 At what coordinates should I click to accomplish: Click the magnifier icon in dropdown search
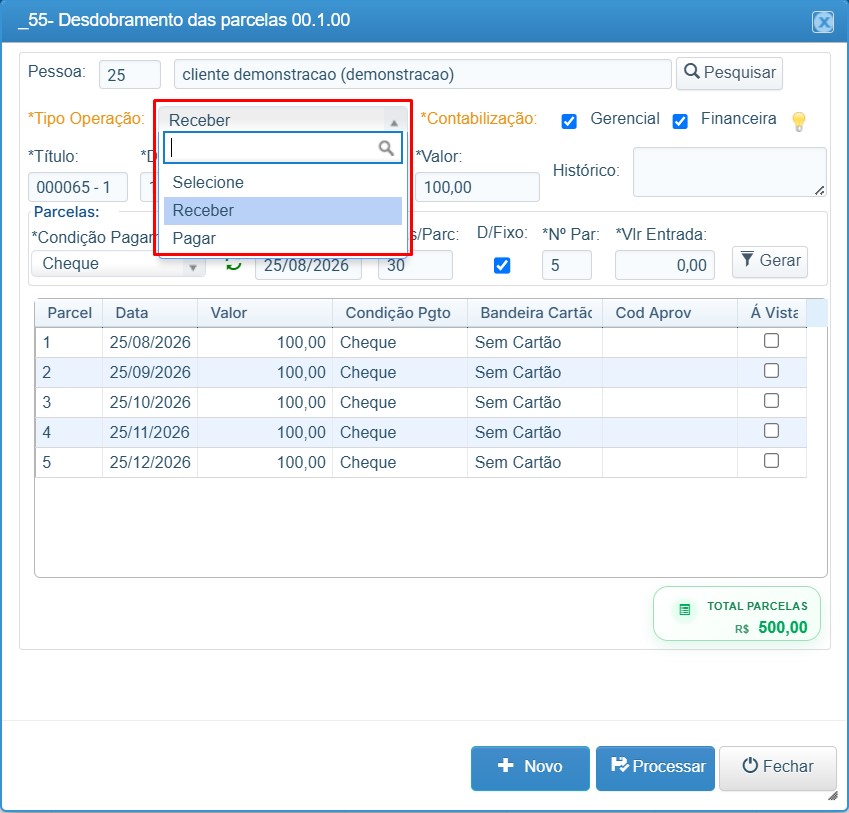tap(386, 148)
